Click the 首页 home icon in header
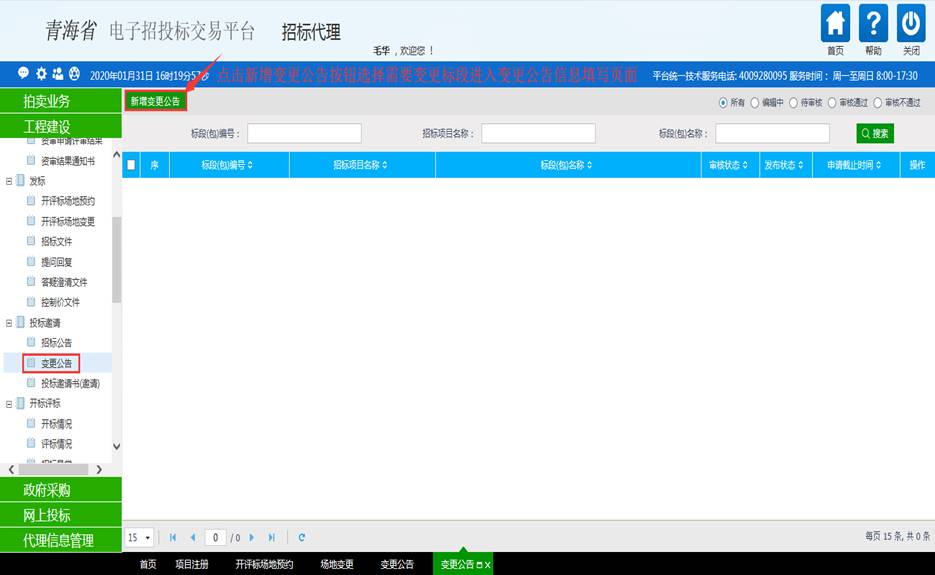Image resolution: width=935 pixels, height=575 pixels. 835,24
